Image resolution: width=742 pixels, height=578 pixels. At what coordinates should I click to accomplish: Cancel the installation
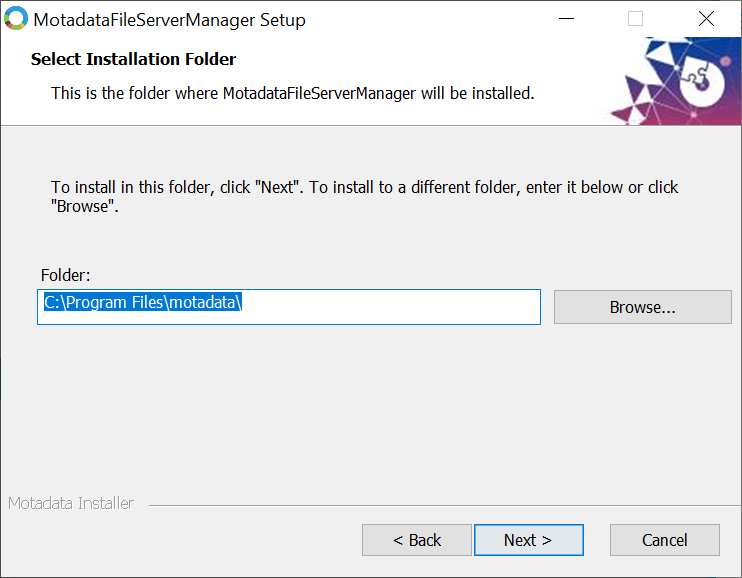coord(664,540)
